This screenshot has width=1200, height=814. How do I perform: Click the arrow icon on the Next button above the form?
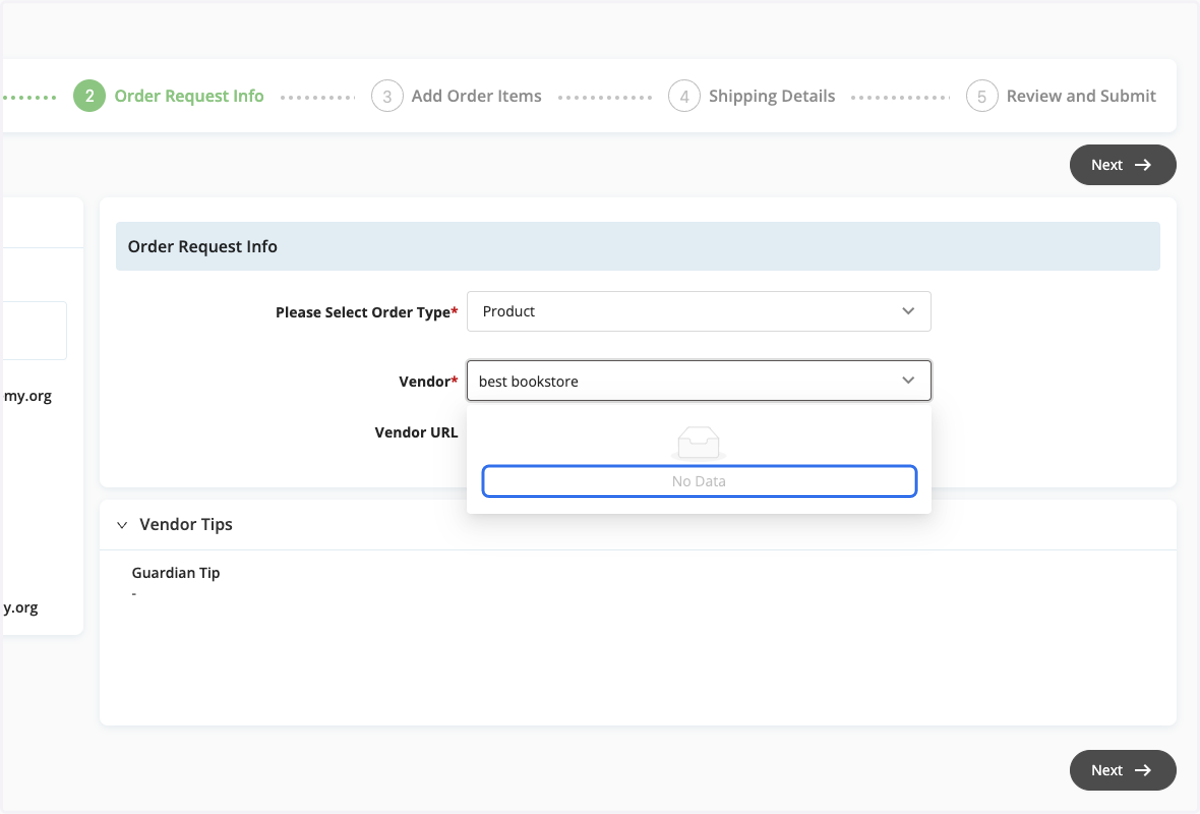(x=1143, y=165)
